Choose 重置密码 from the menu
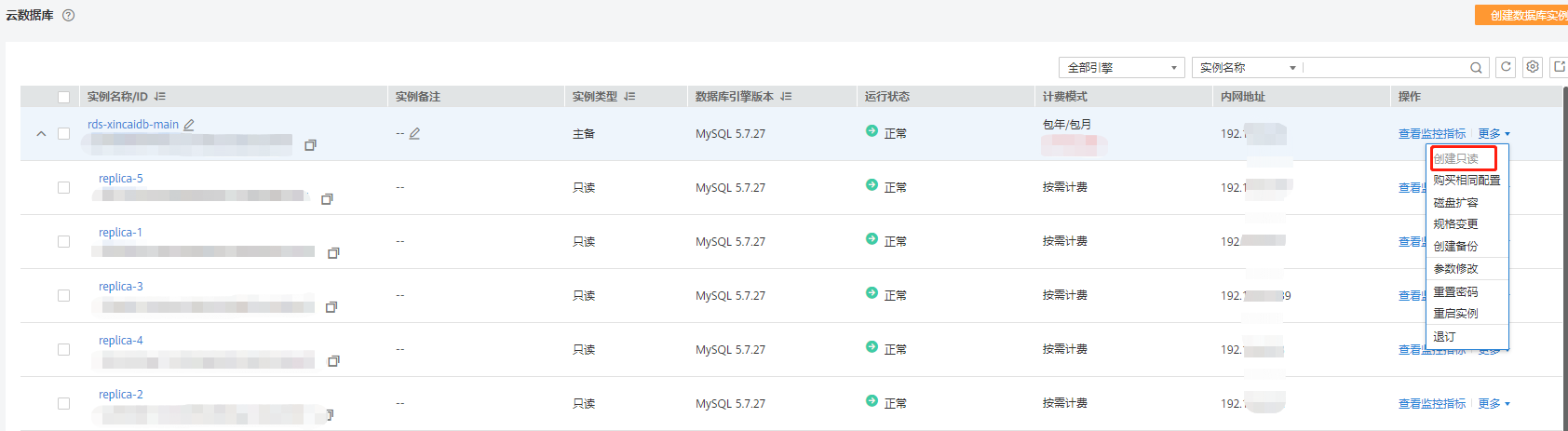Screen dimensions: 1568x431 click(x=1455, y=292)
